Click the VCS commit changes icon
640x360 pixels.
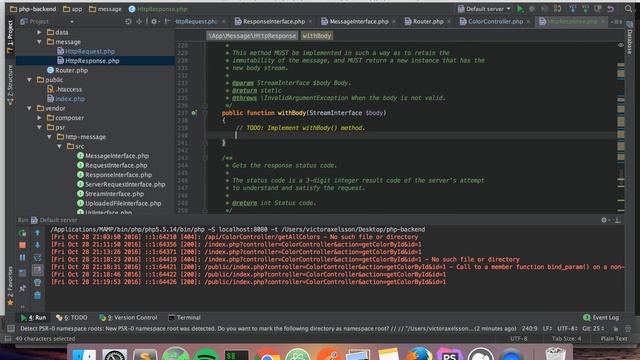tap(585, 9)
